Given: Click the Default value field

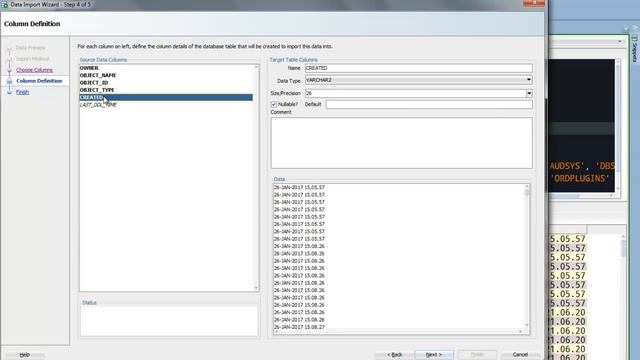Looking at the screenshot, I should click(429, 104).
